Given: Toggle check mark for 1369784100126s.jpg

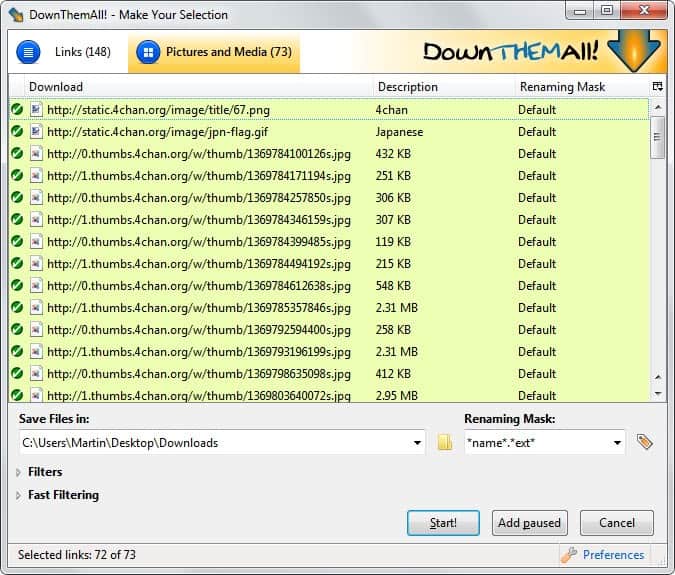Looking at the screenshot, I should 17,153.
